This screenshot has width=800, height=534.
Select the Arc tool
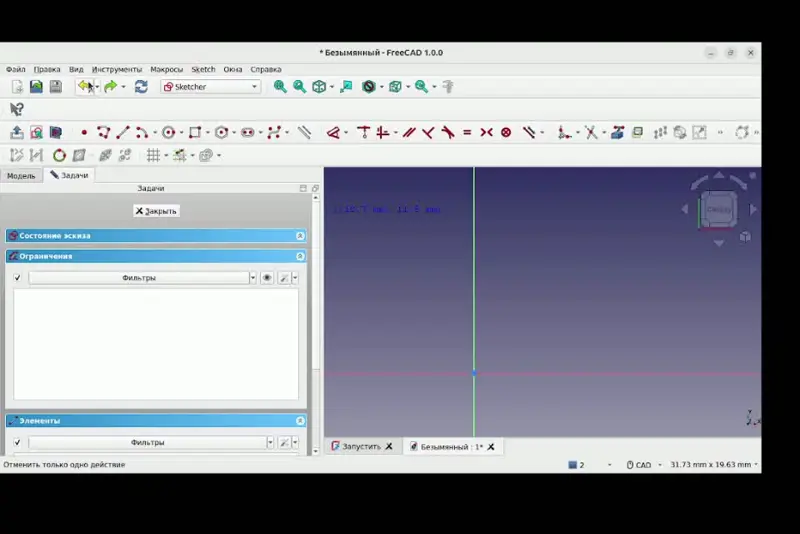pyautogui.click(x=142, y=133)
